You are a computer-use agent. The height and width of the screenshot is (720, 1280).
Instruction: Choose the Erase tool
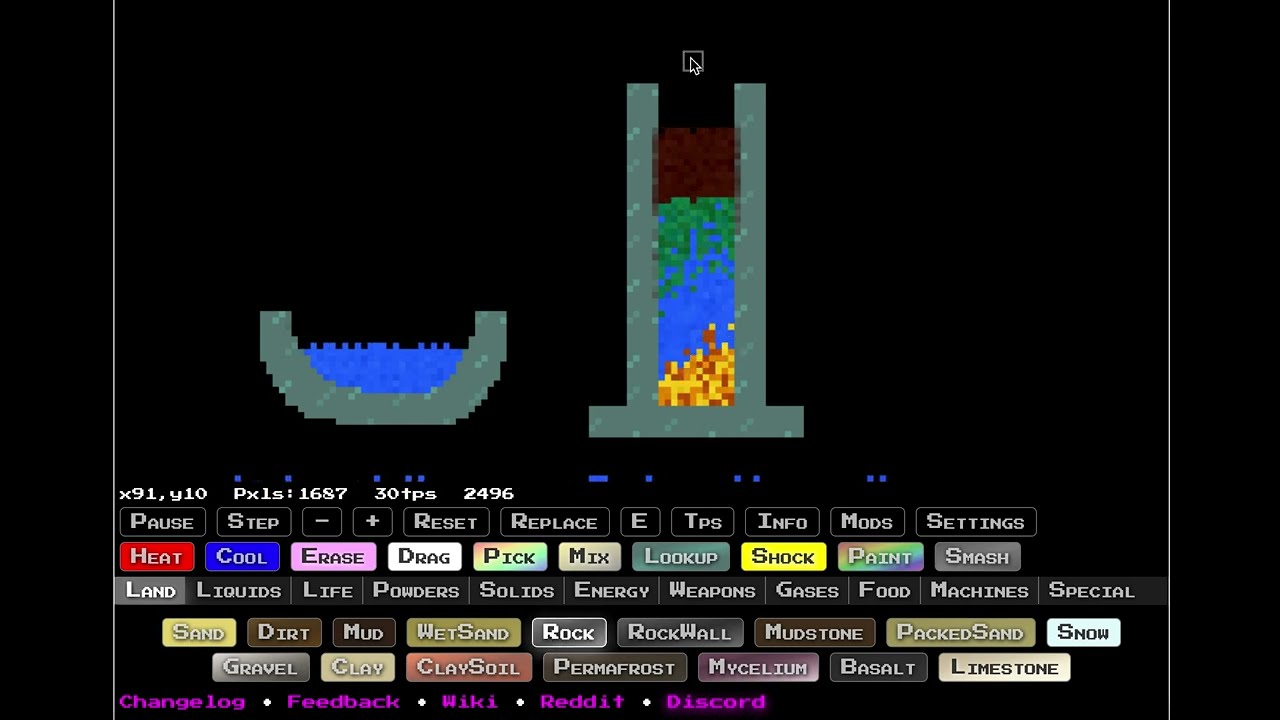click(333, 557)
